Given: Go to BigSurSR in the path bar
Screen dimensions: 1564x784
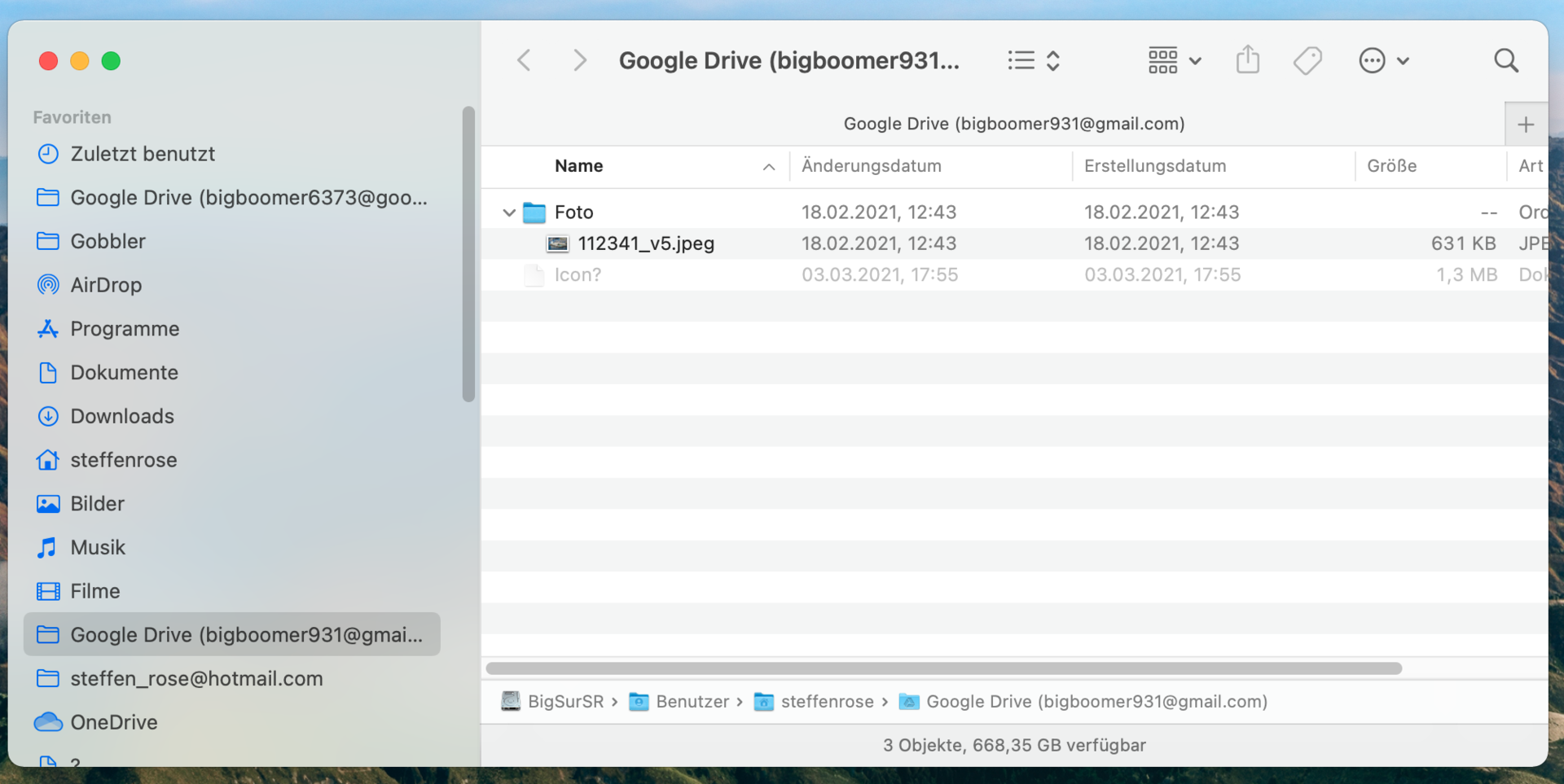Looking at the screenshot, I should [553, 702].
